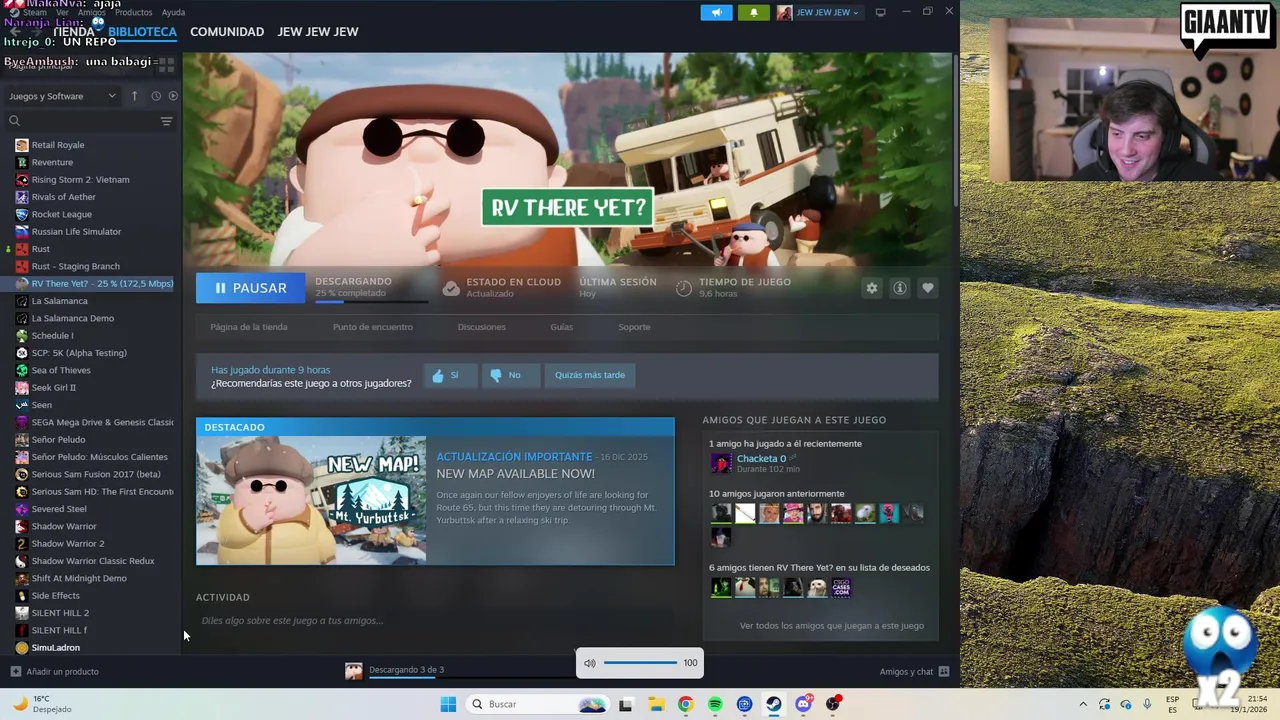This screenshot has width=1280, height=720.
Task: Select Retail Royale in library list
Action: [57, 145]
